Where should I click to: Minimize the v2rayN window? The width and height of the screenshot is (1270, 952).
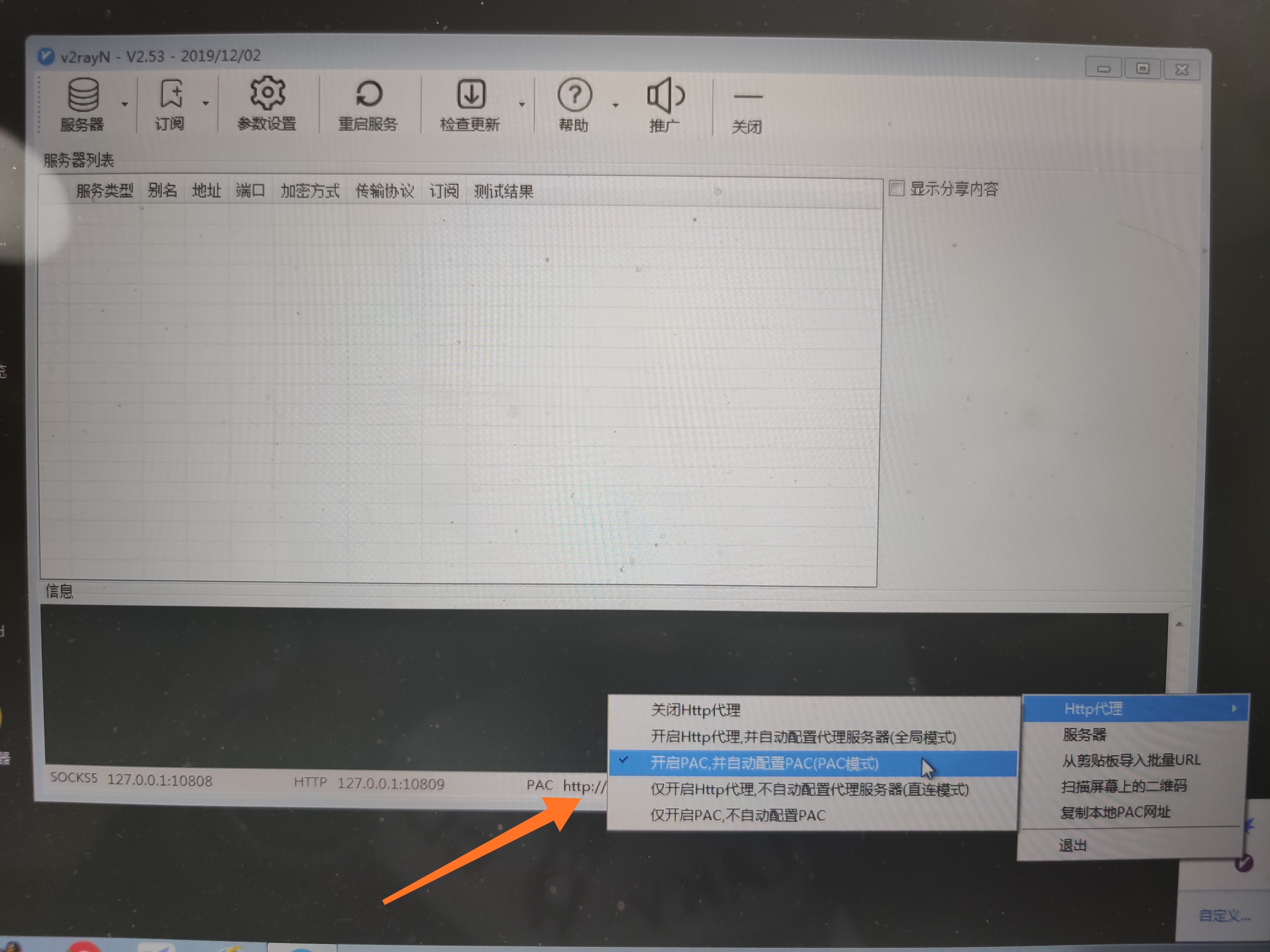click(x=1103, y=68)
